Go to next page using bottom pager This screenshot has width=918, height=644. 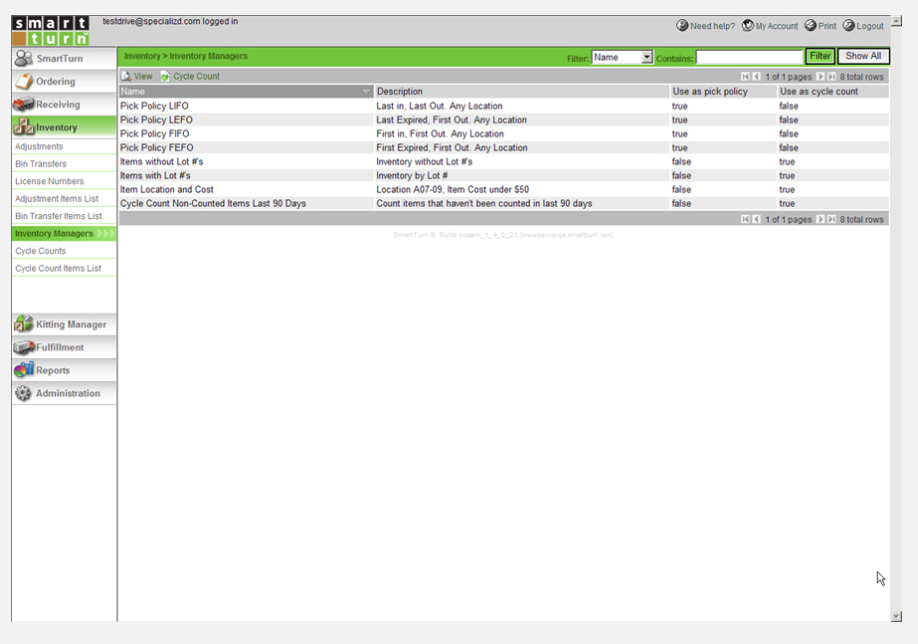pos(820,219)
